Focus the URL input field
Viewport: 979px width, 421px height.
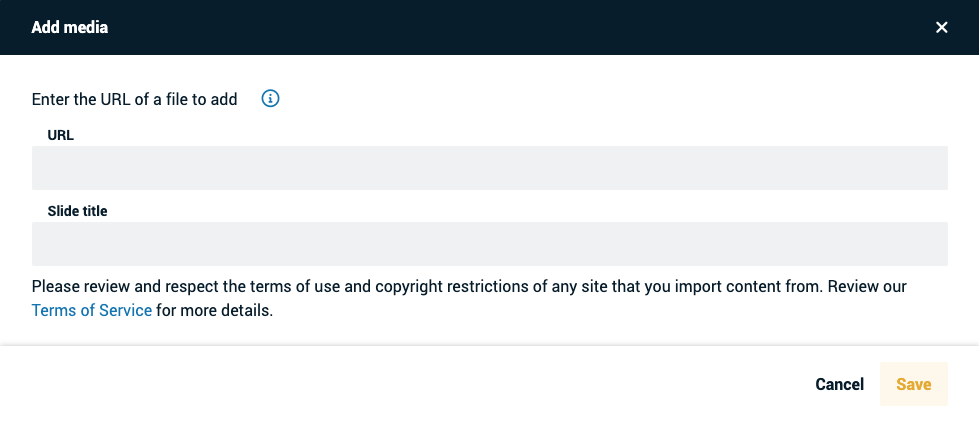[490, 168]
